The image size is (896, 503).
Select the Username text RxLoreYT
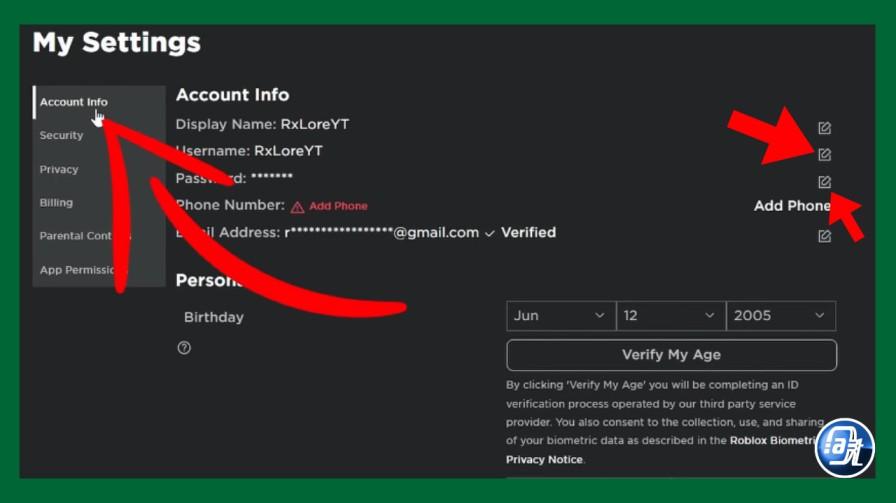coord(288,151)
